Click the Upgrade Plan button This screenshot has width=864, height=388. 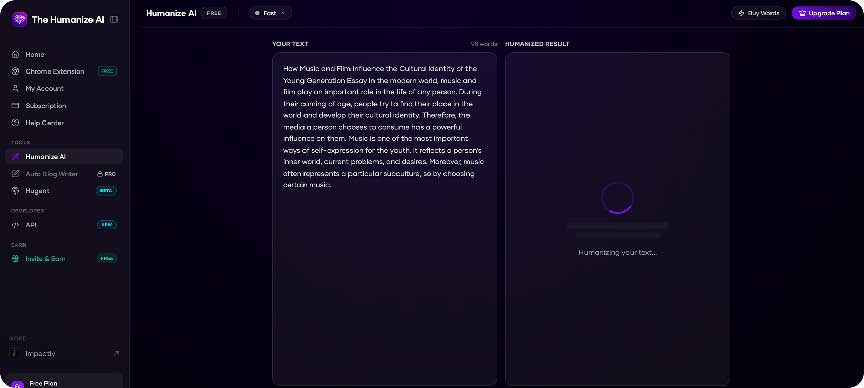pyautogui.click(x=824, y=13)
